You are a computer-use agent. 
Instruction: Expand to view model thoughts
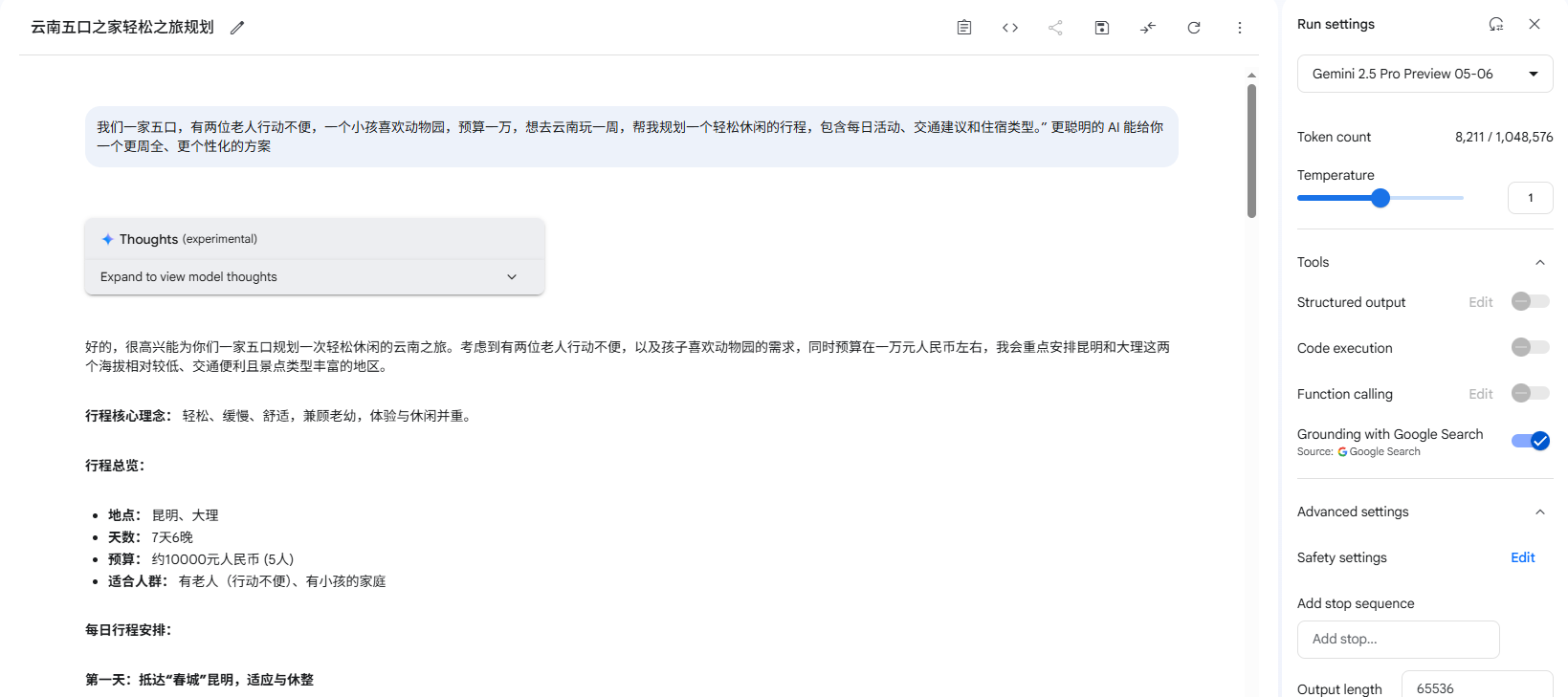315,276
